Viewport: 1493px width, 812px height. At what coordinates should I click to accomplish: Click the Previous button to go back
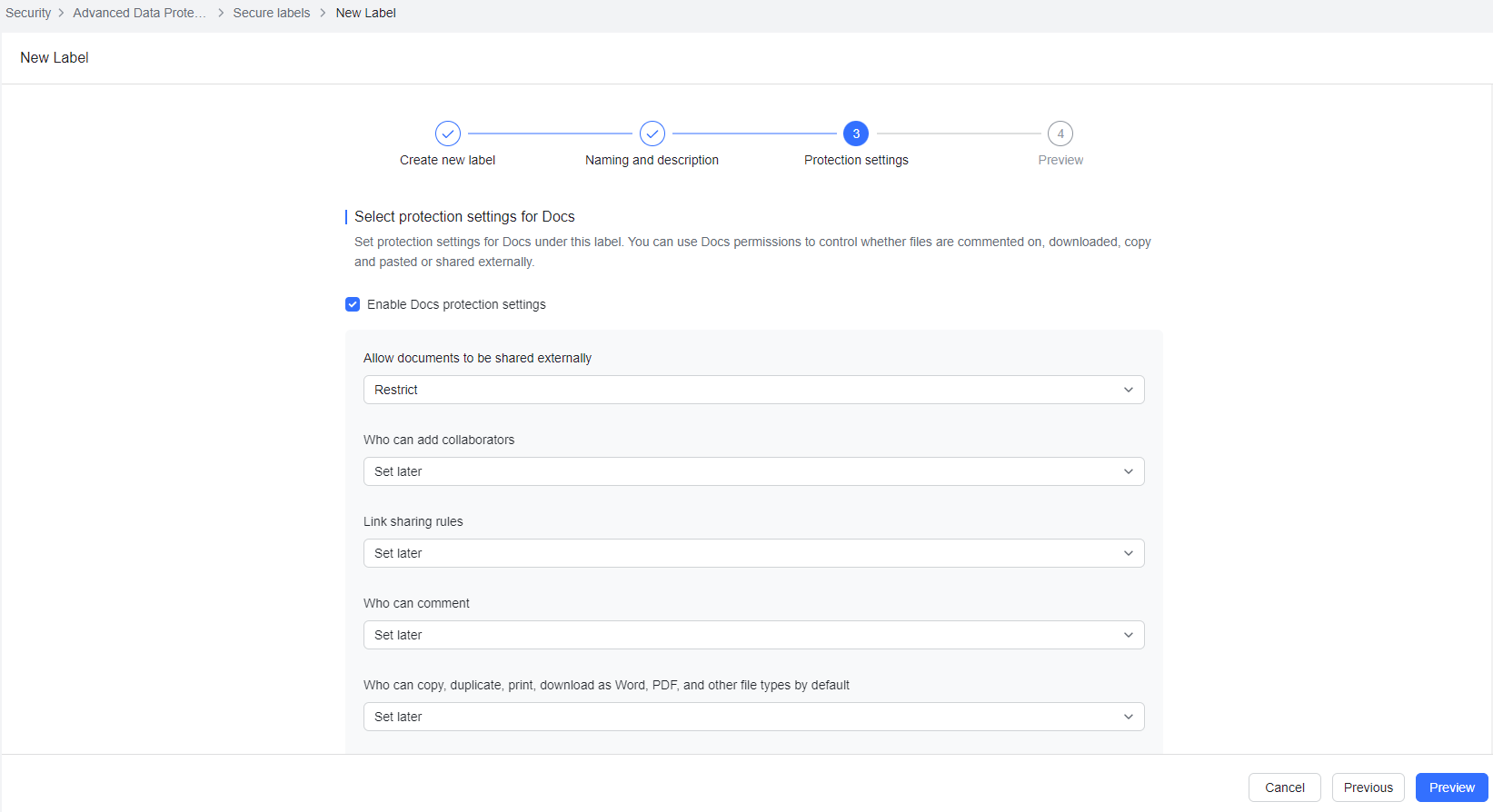pyautogui.click(x=1368, y=787)
